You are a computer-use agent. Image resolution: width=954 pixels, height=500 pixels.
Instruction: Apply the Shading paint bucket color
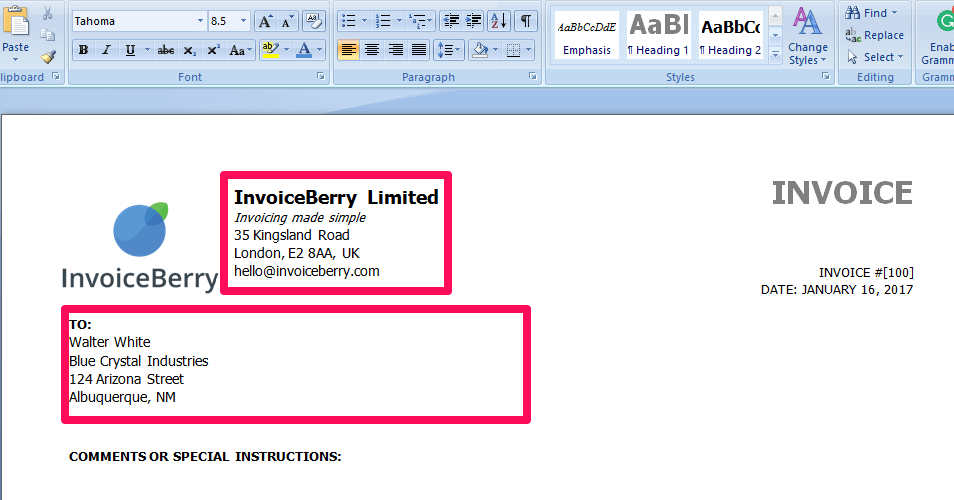coord(480,50)
